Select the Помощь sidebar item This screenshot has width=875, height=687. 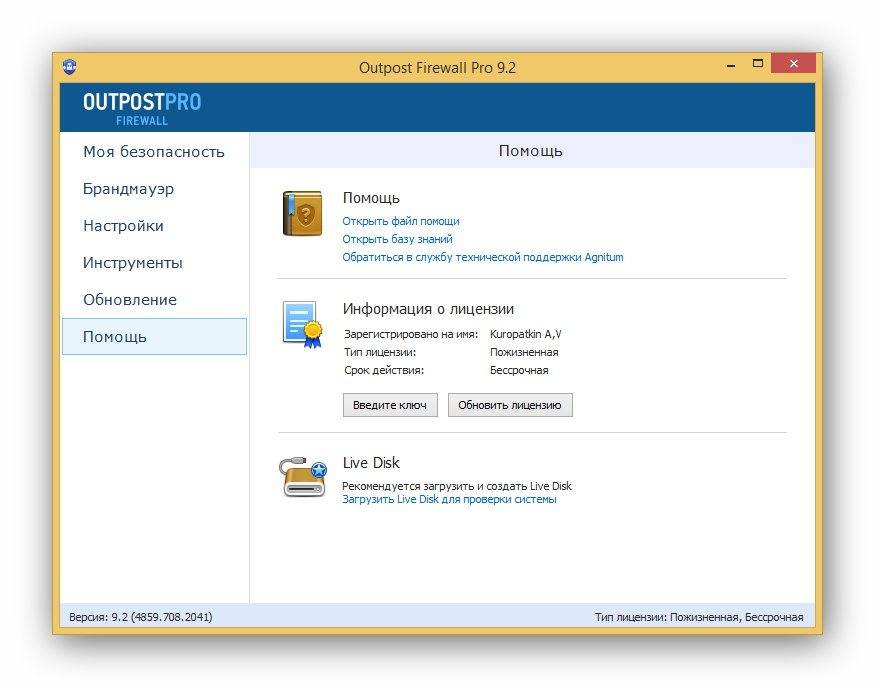154,337
